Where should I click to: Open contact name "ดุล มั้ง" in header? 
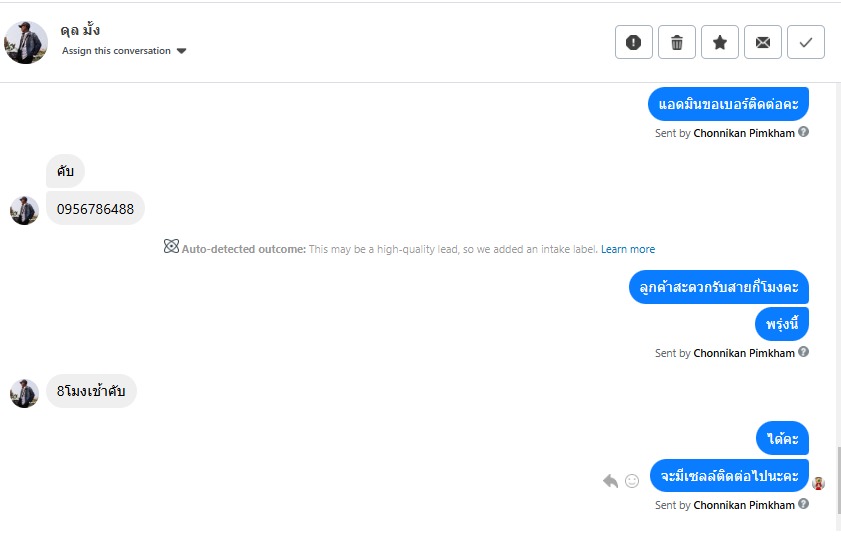[x=80, y=30]
